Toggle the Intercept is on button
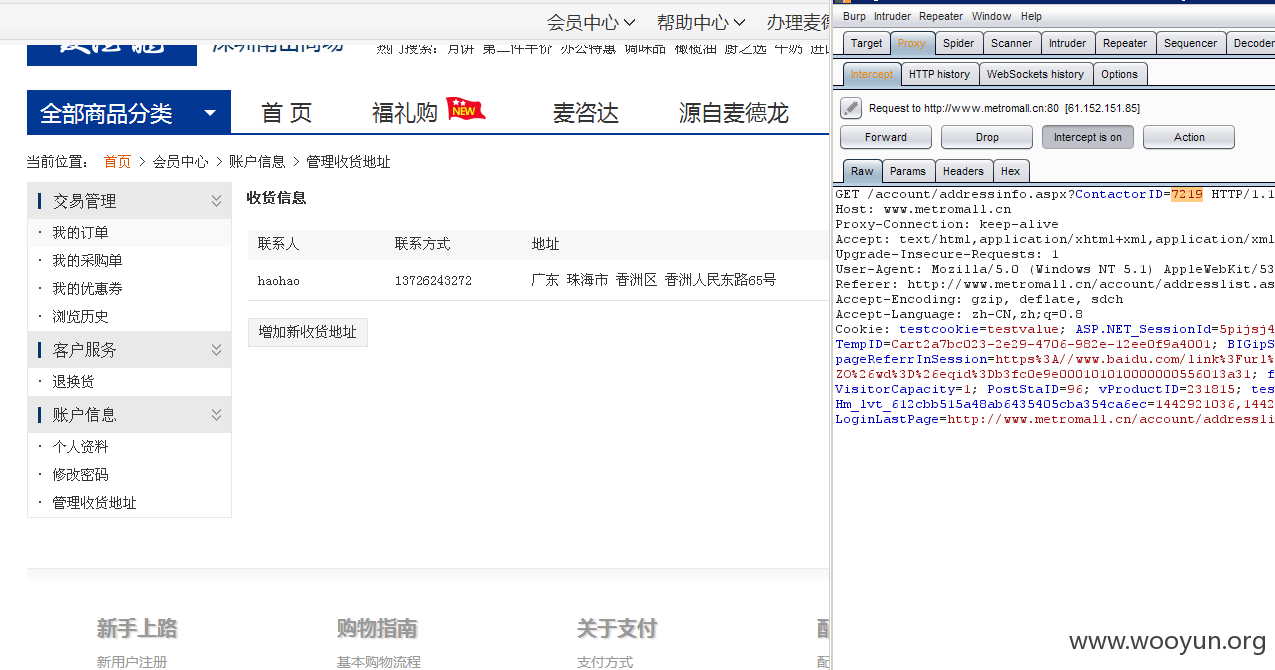The height and width of the screenshot is (670, 1275). 1088,137
